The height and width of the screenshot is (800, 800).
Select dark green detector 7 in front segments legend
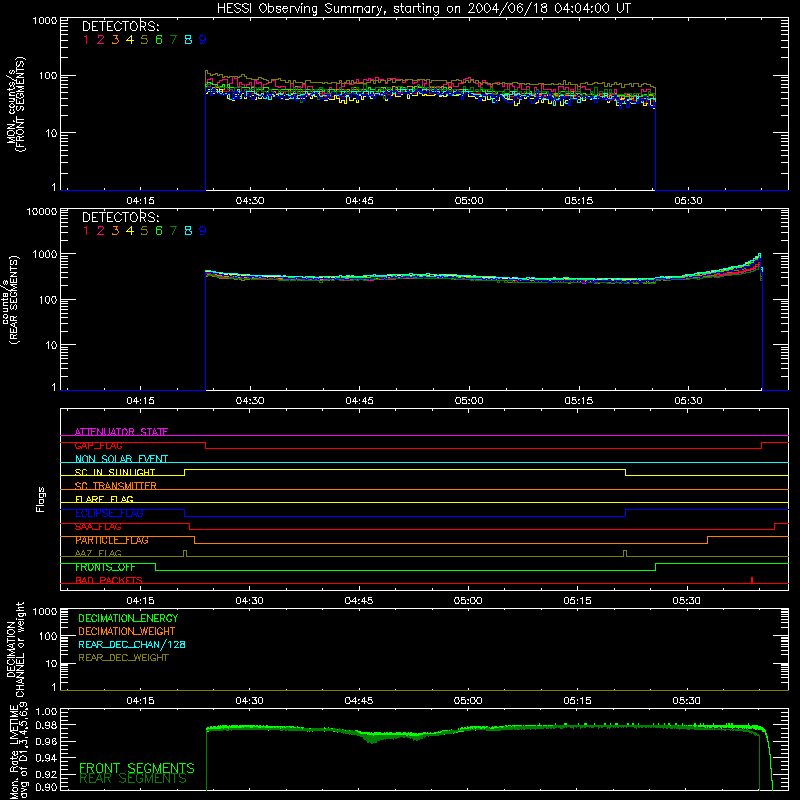coord(173,40)
